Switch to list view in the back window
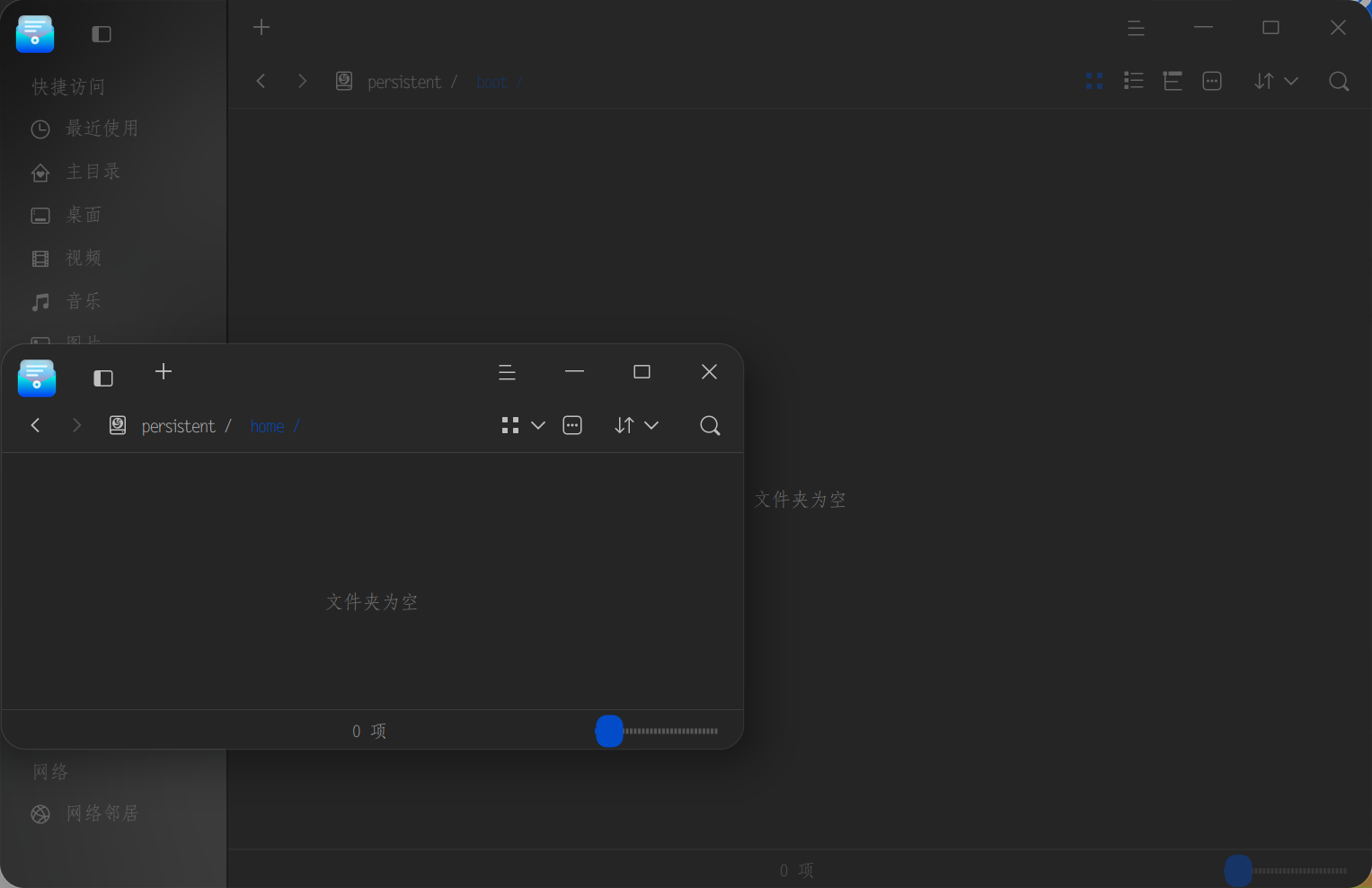The width and height of the screenshot is (1372, 888). (1134, 81)
